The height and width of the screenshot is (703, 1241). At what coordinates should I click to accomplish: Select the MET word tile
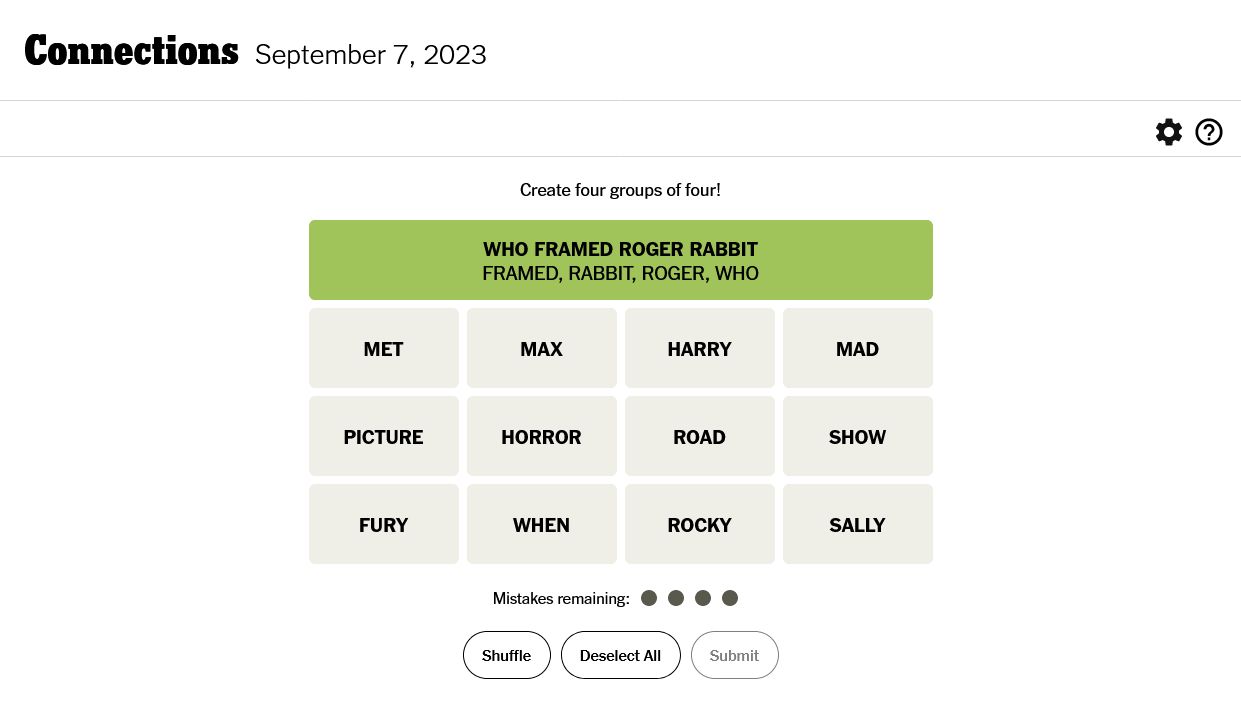click(384, 348)
